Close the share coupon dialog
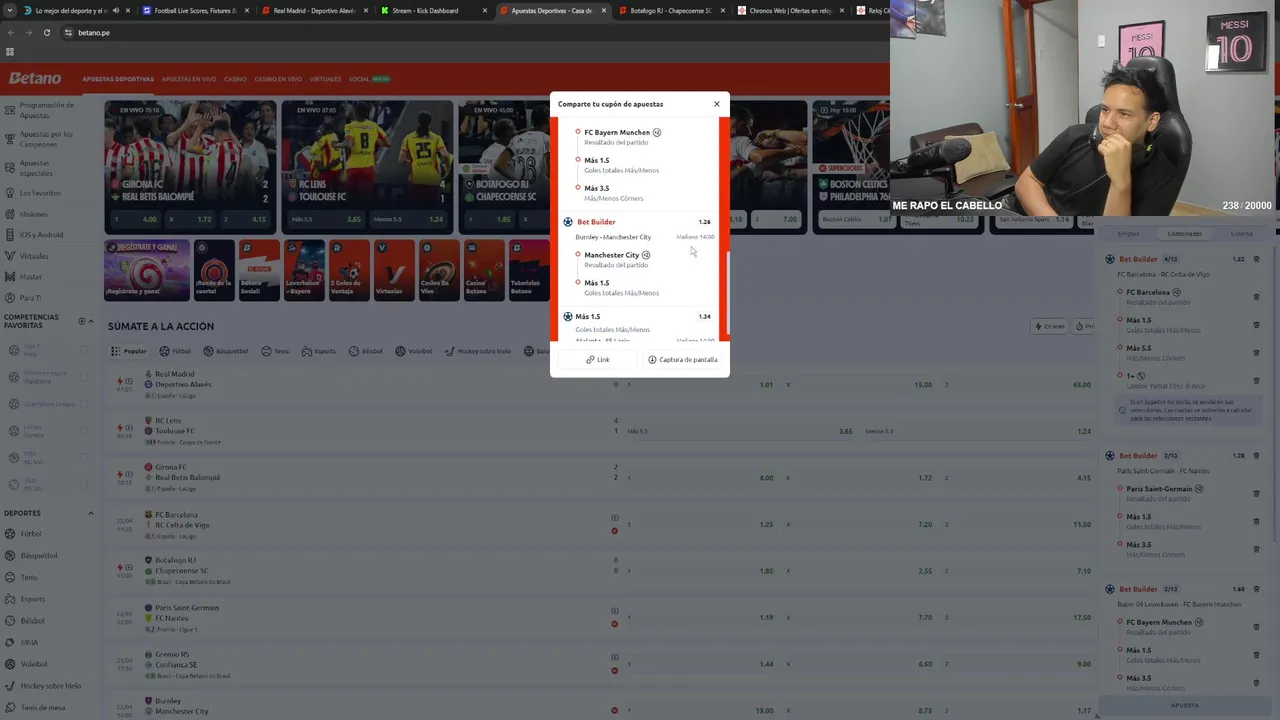This screenshot has height=720, width=1280. [x=716, y=104]
